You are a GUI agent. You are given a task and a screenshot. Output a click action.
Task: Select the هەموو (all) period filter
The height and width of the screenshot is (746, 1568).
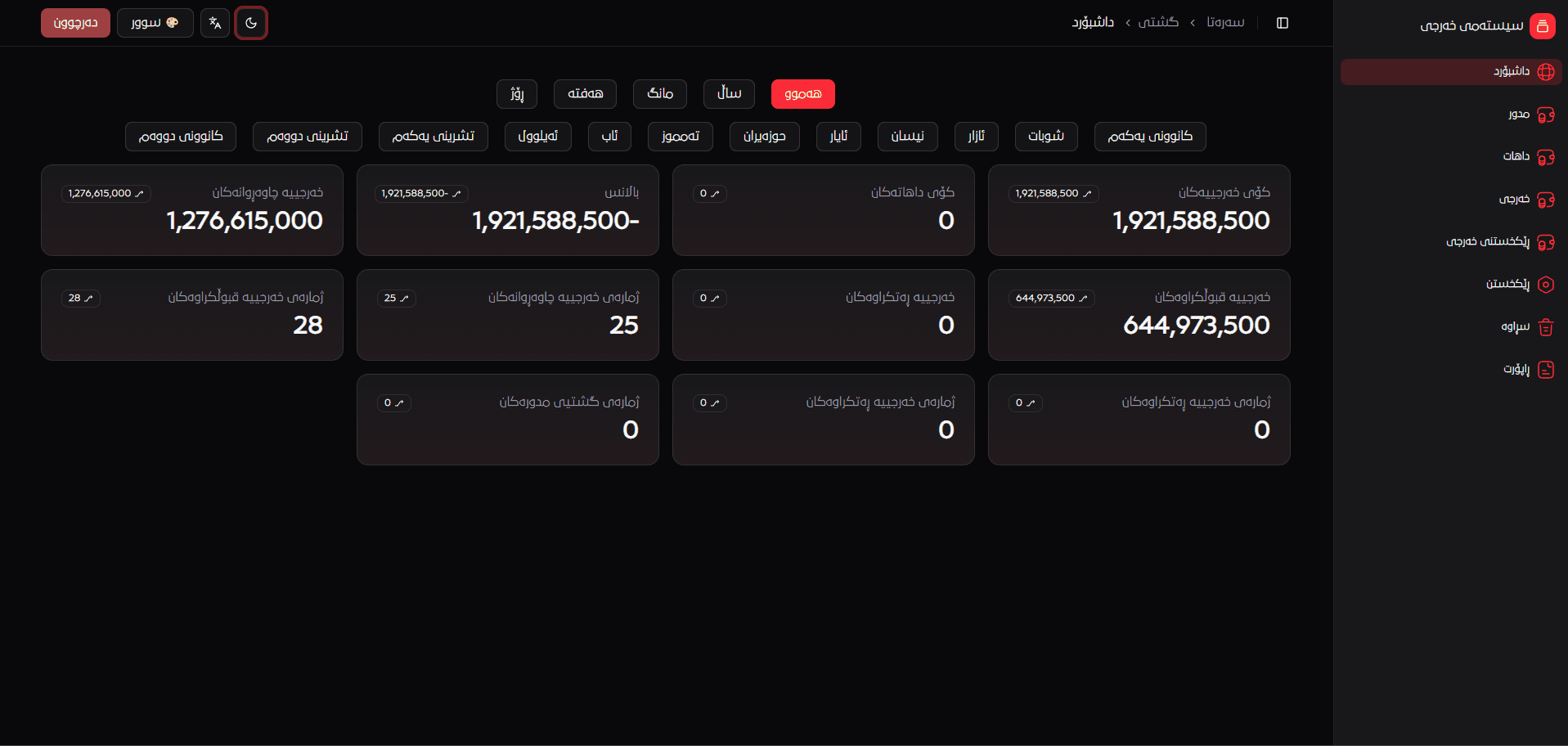(802, 94)
